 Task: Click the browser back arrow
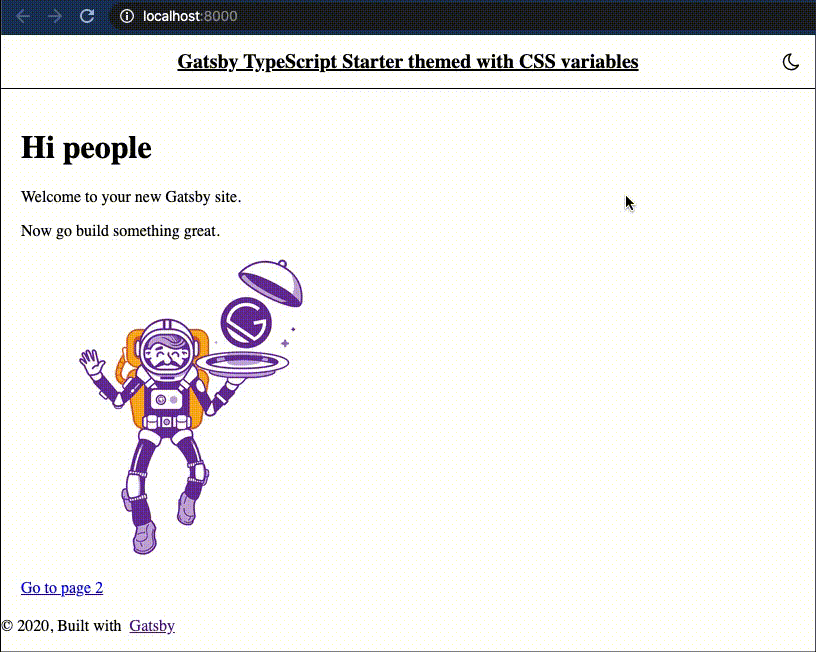coord(23,16)
